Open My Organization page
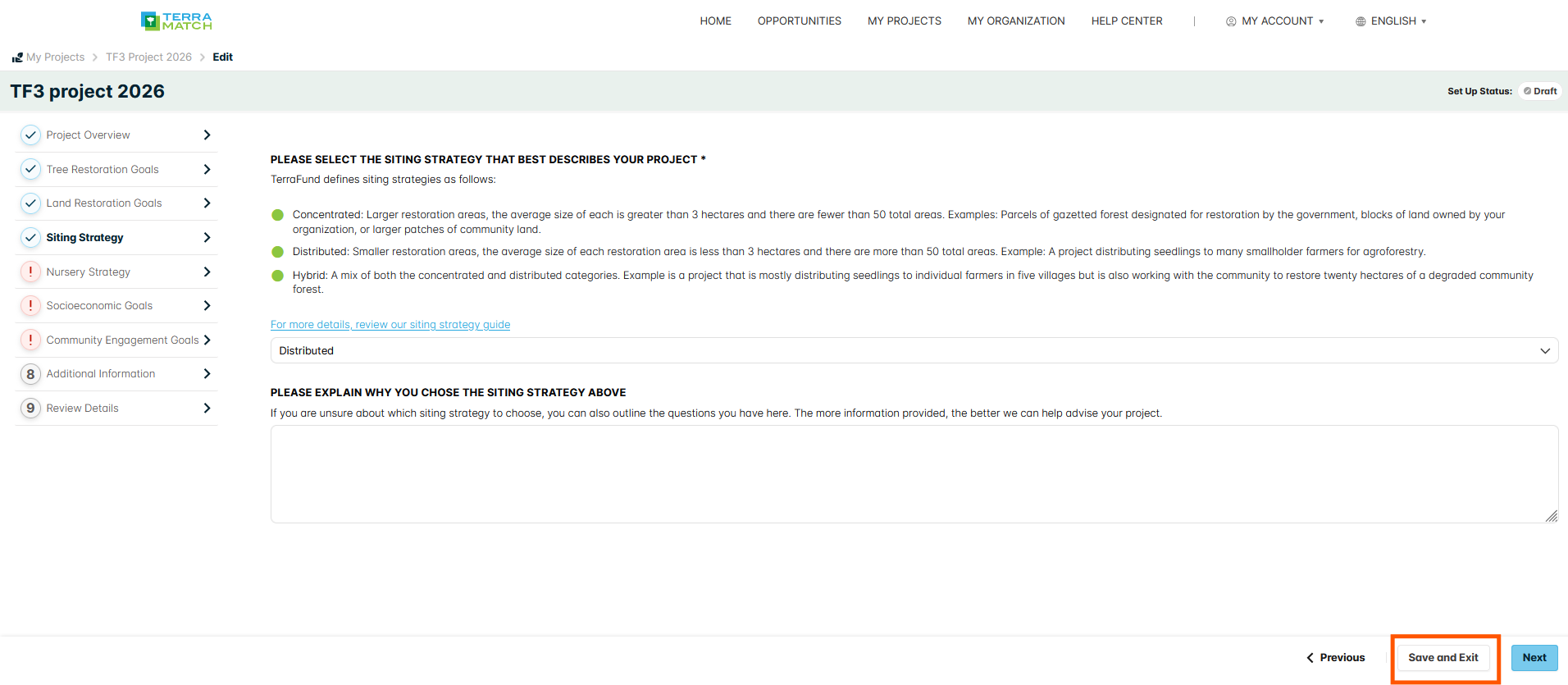 click(1016, 21)
